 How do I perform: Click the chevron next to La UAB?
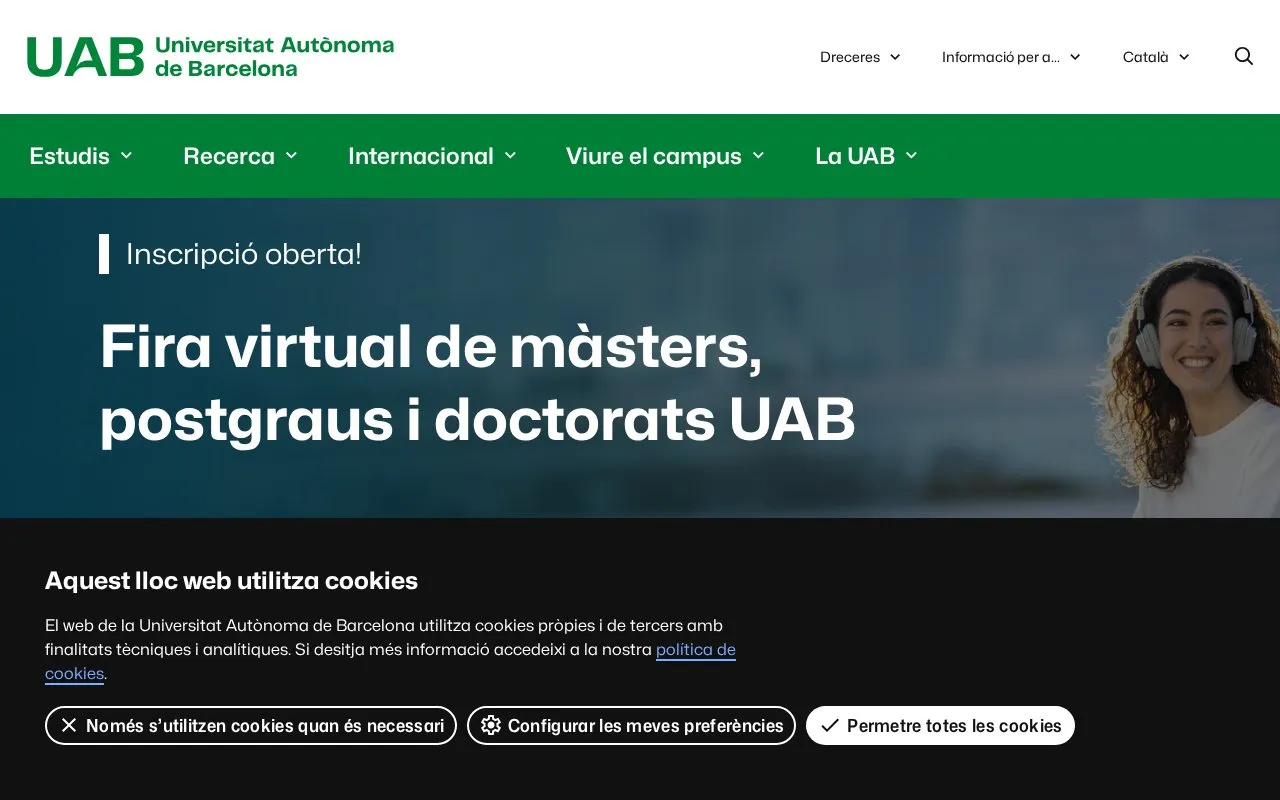pyautogui.click(x=911, y=155)
